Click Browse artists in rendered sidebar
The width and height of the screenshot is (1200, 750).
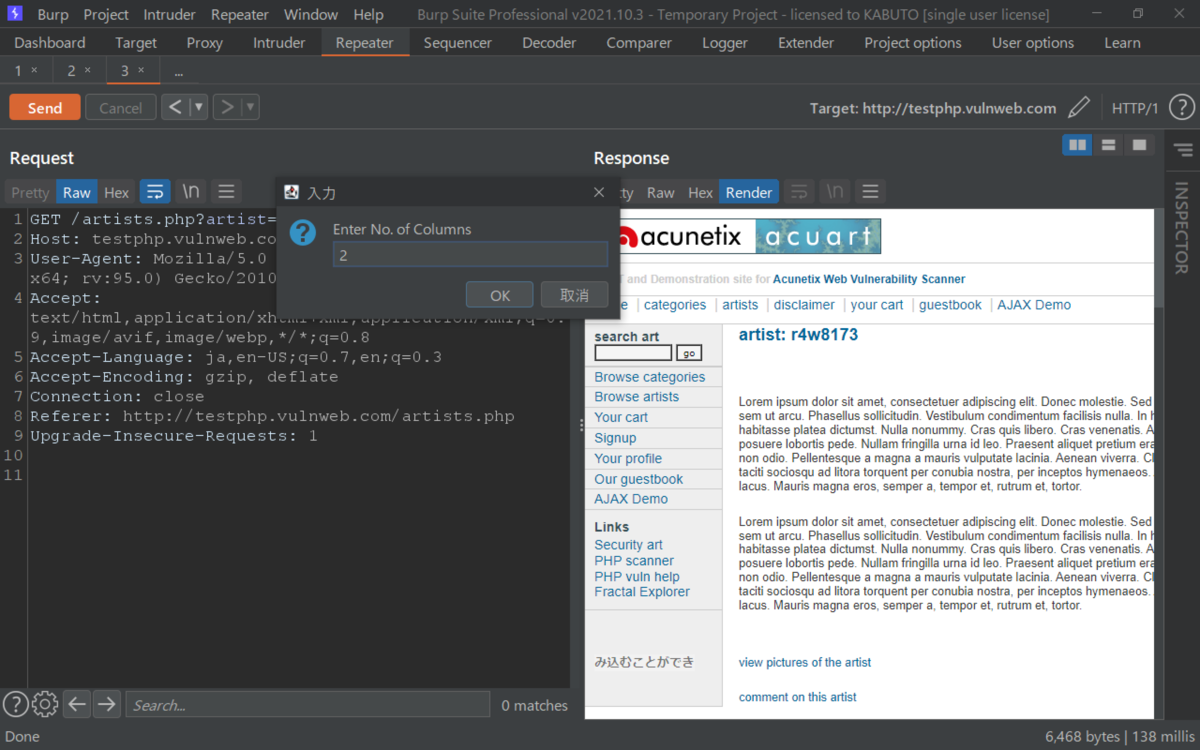(x=636, y=397)
